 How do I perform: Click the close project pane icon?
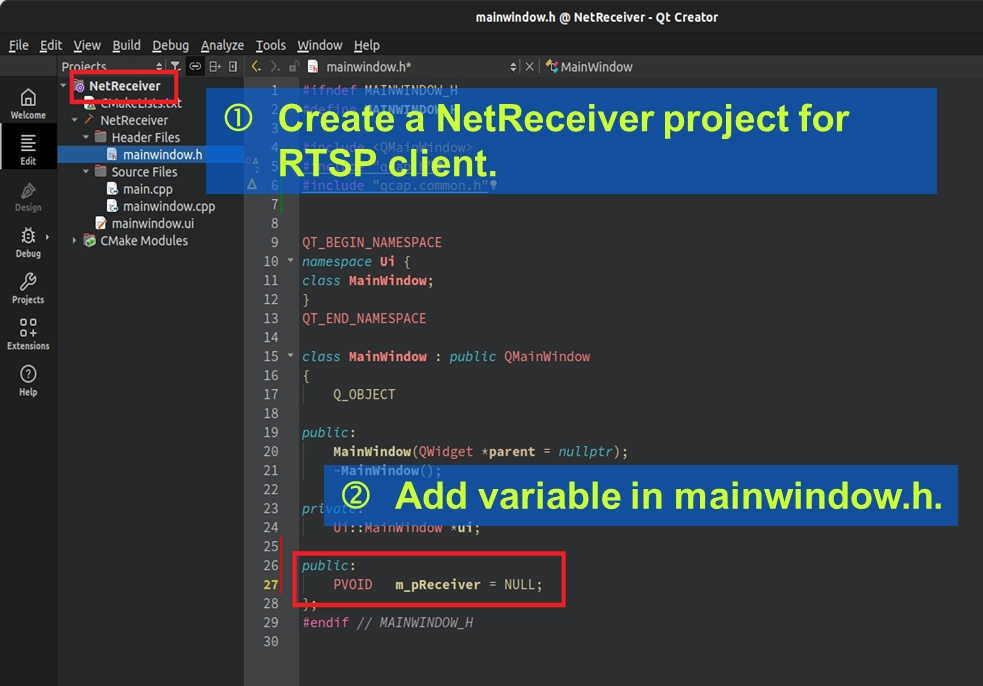click(233, 66)
